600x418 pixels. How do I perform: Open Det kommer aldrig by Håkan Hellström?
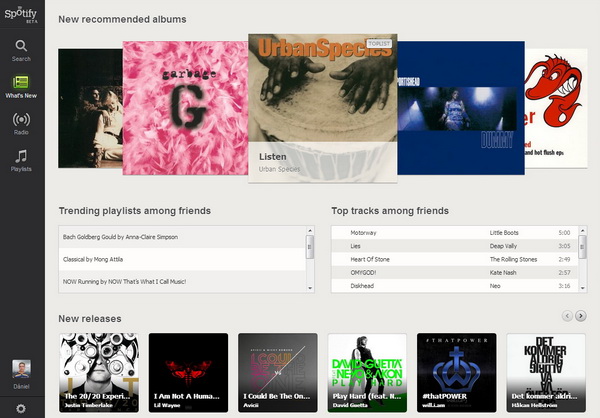click(x=546, y=372)
